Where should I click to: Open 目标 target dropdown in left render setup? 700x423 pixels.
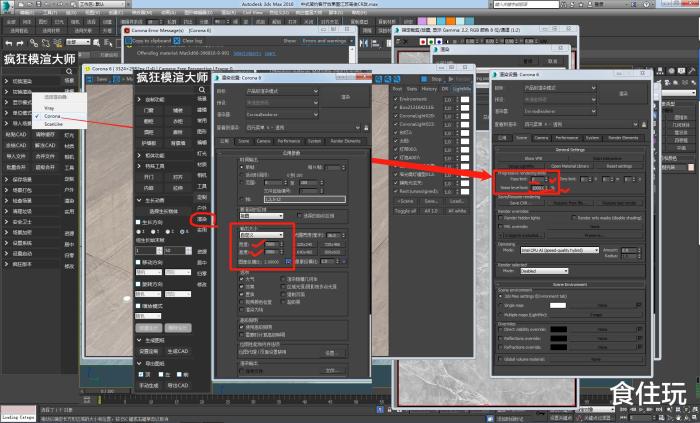point(282,91)
